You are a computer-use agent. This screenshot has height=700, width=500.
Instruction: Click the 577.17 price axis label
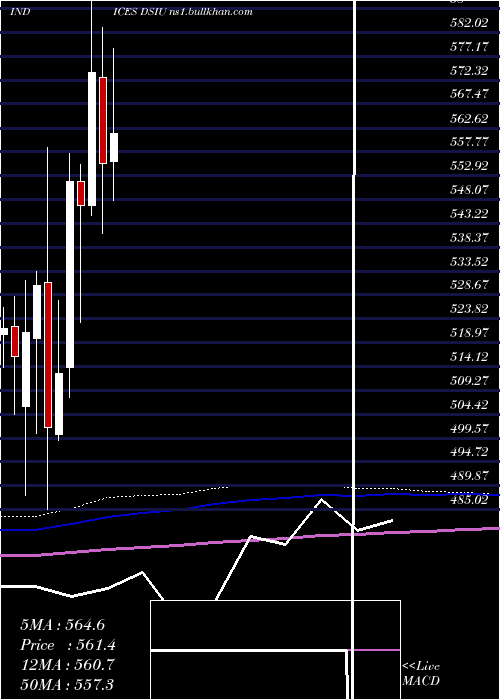click(468, 47)
